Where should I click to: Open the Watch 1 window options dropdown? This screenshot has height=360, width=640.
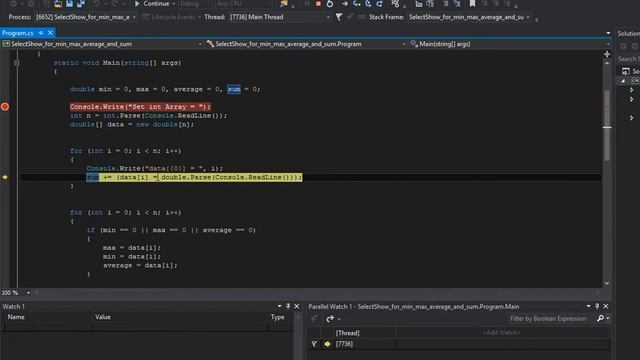click(279, 306)
